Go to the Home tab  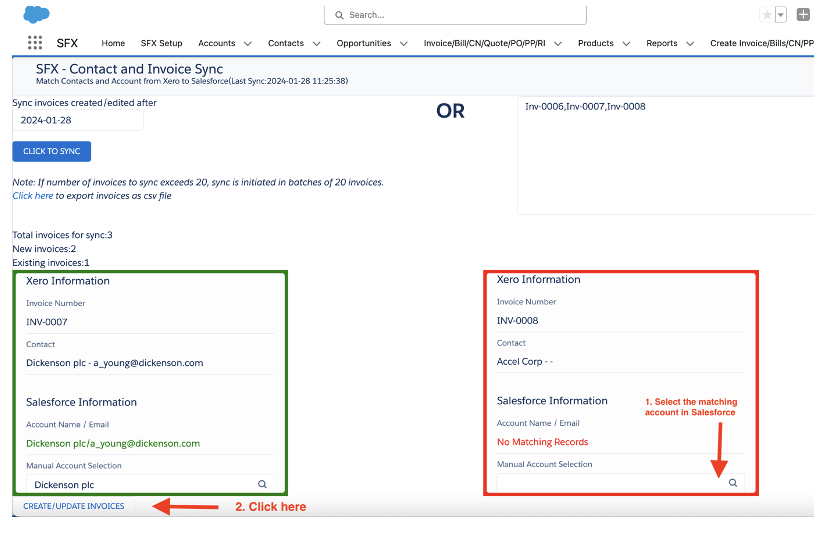coord(113,43)
